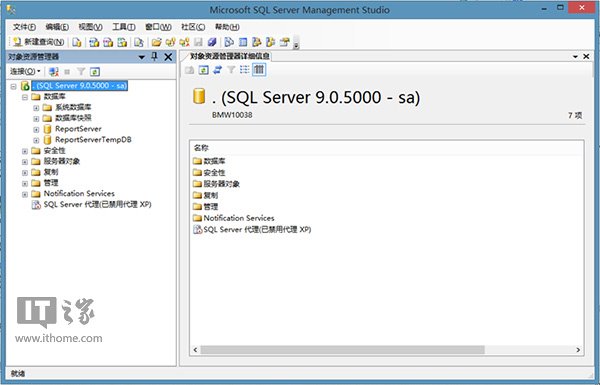
Task: Expand the ReportServer database node
Action: [x=36, y=129]
